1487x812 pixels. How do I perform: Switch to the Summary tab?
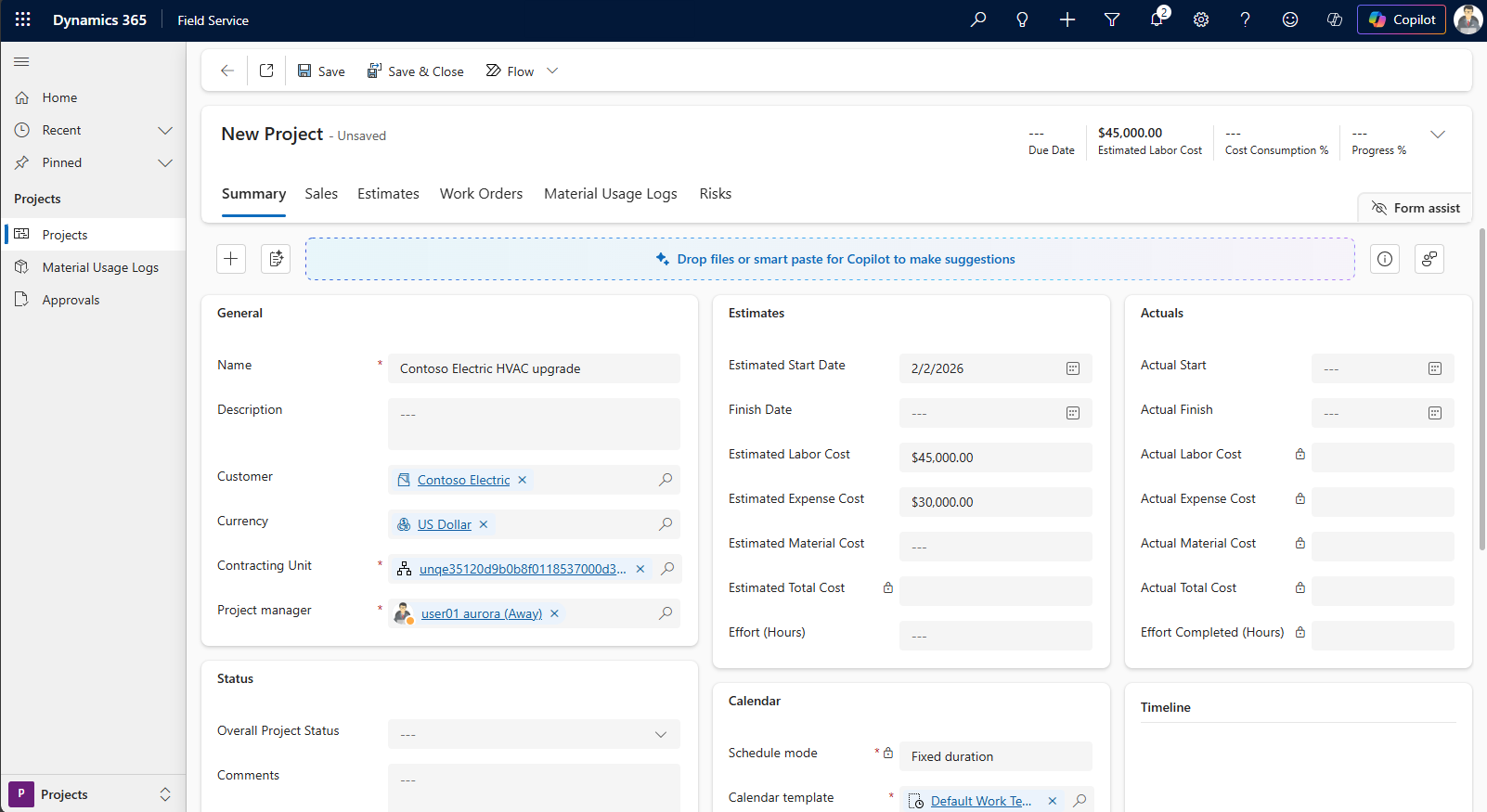[253, 194]
